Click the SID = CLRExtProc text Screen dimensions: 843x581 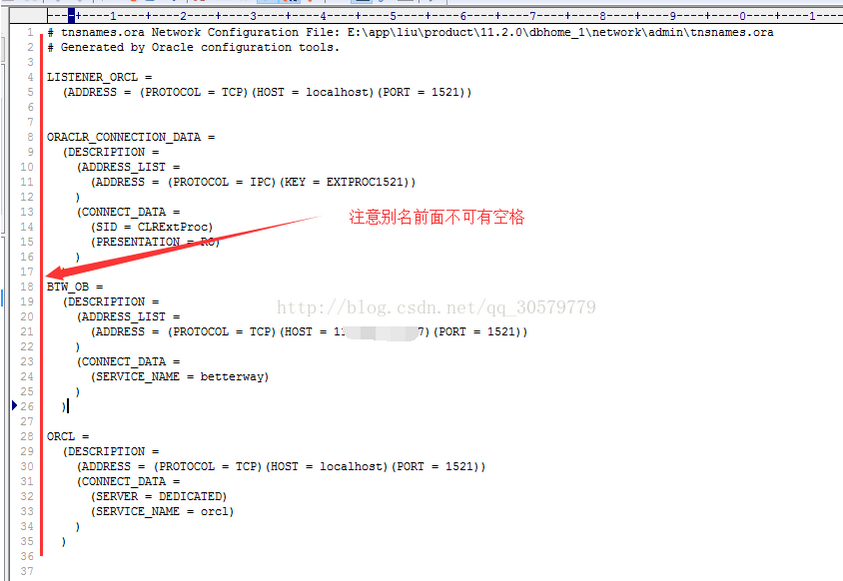(152, 227)
